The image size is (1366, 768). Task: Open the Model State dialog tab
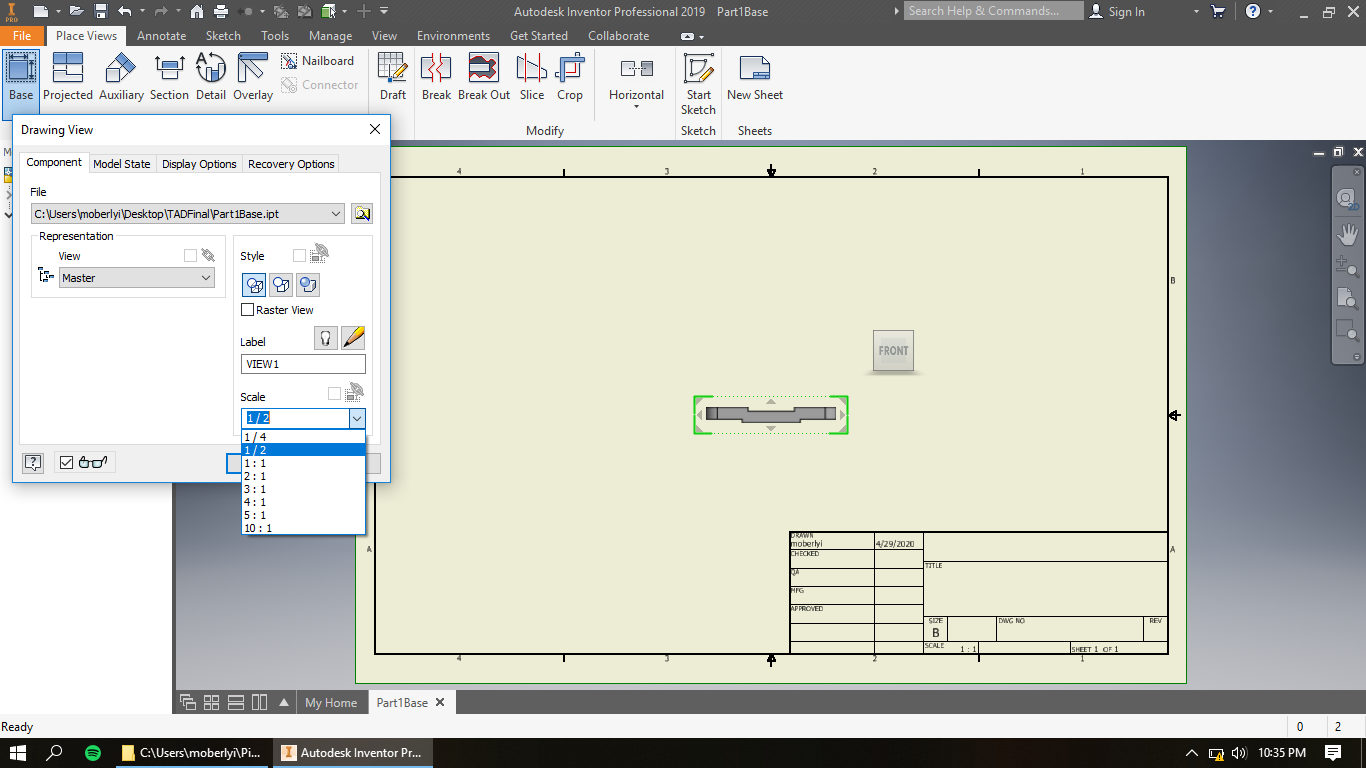(x=122, y=163)
